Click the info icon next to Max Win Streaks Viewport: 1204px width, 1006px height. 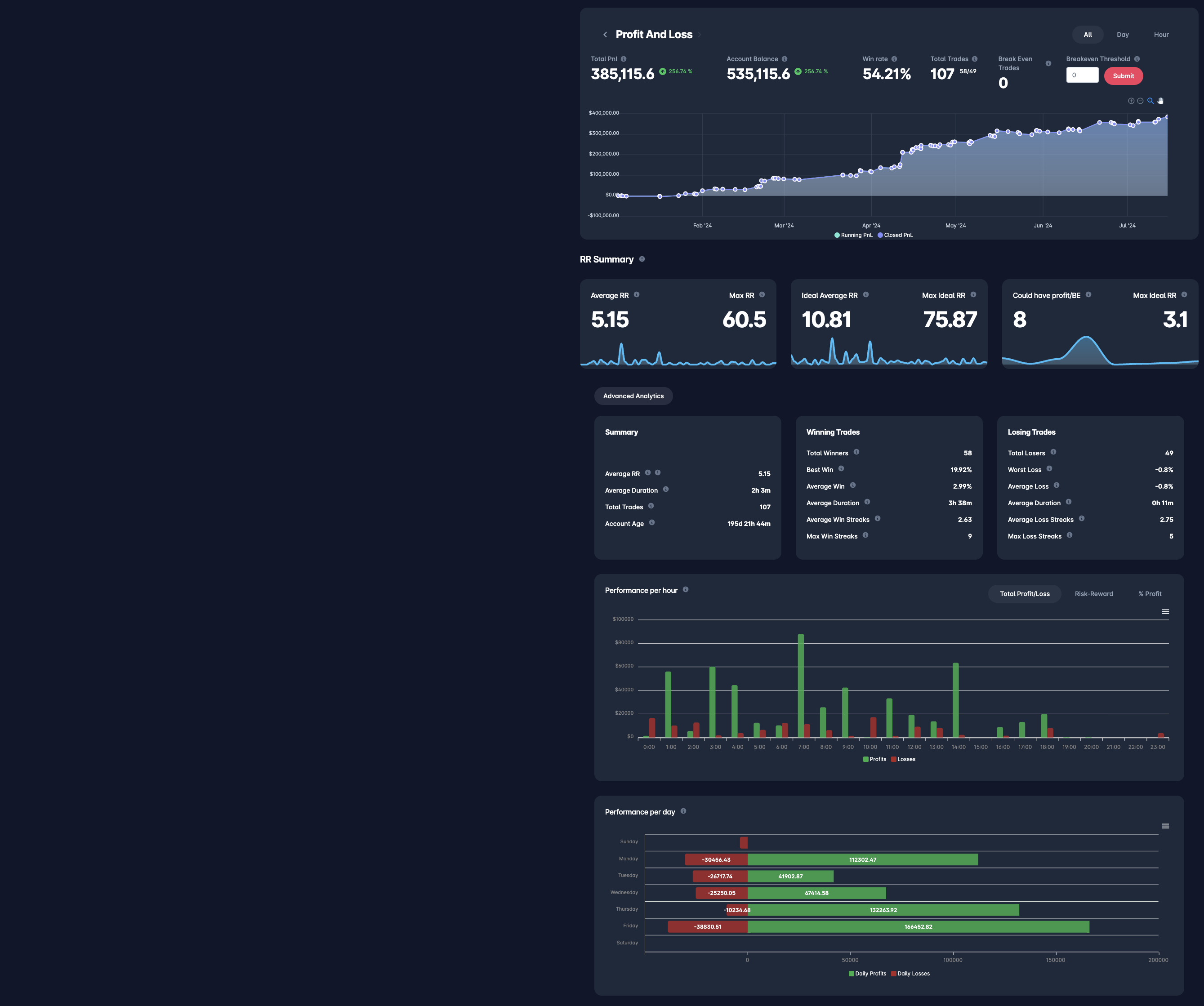(865, 535)
